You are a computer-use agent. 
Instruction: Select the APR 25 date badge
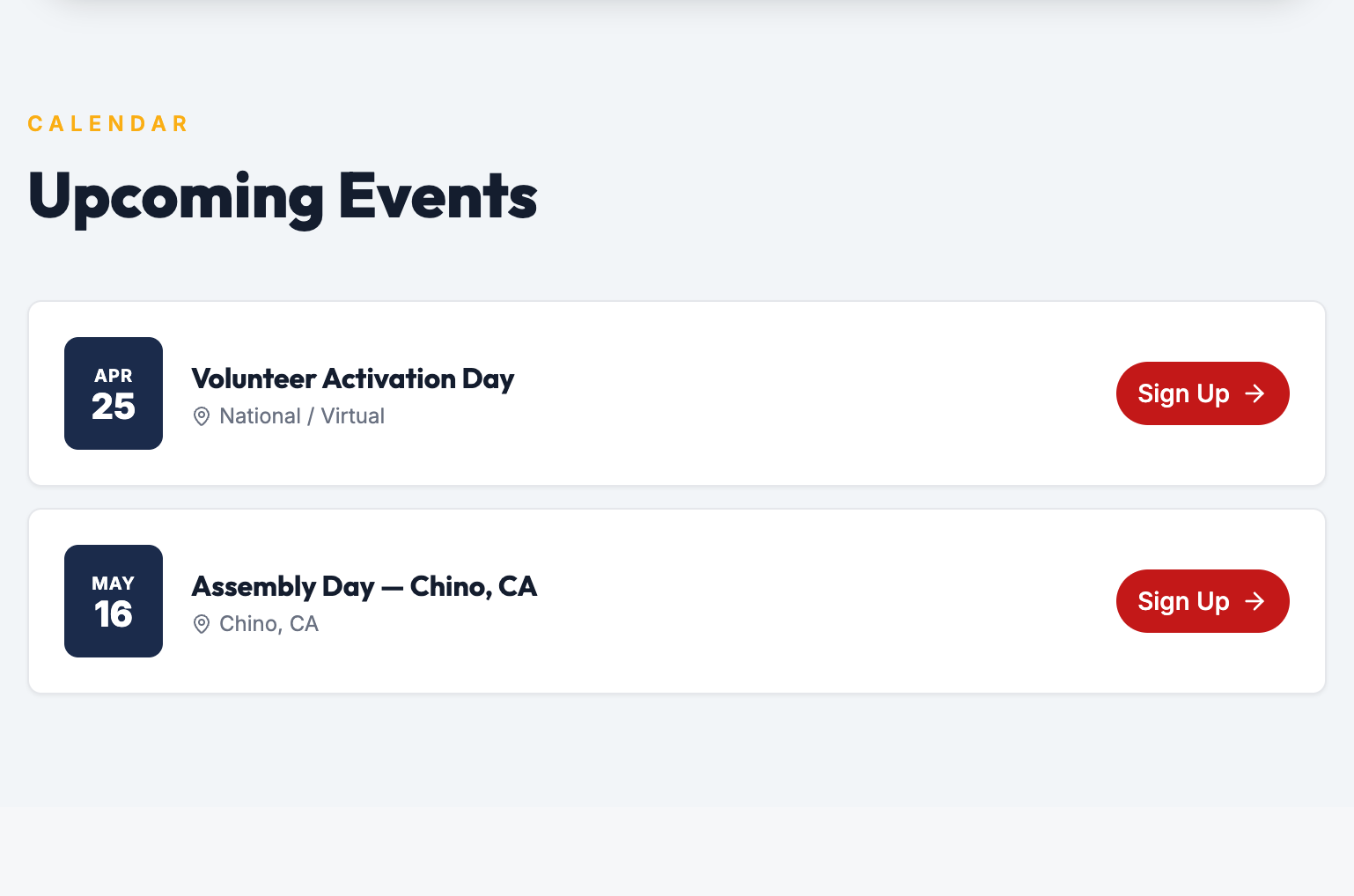tap(113, 393)
